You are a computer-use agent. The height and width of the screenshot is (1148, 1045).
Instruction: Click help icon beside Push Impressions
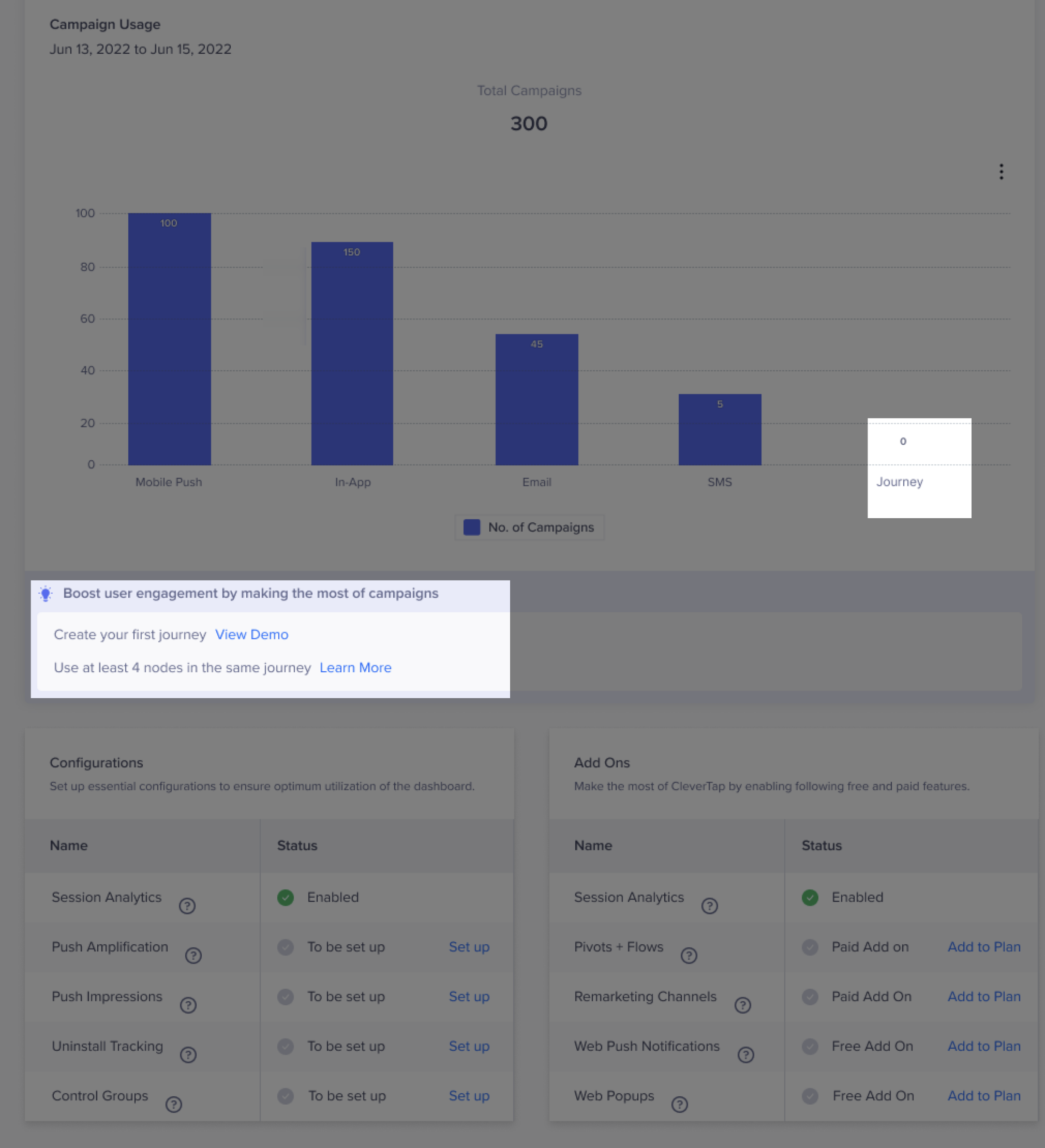[x=188, y=1005]
